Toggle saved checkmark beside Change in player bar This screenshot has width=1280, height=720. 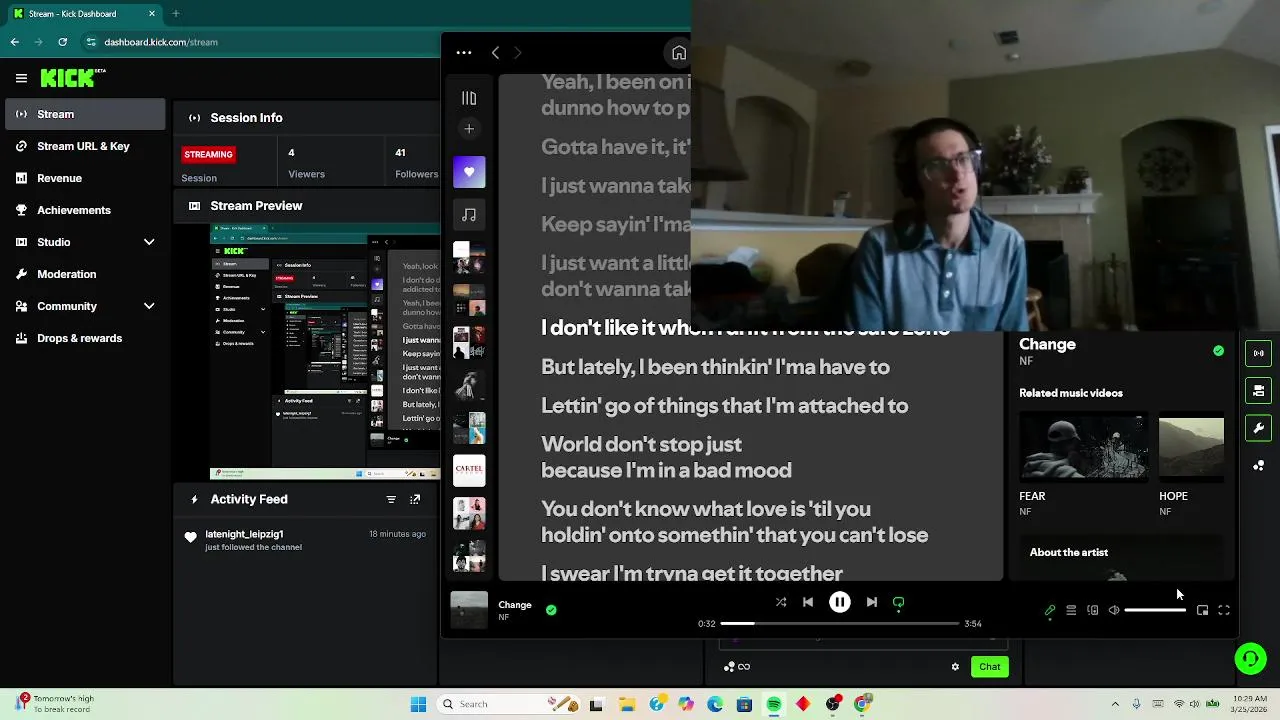tap(551, 609)
